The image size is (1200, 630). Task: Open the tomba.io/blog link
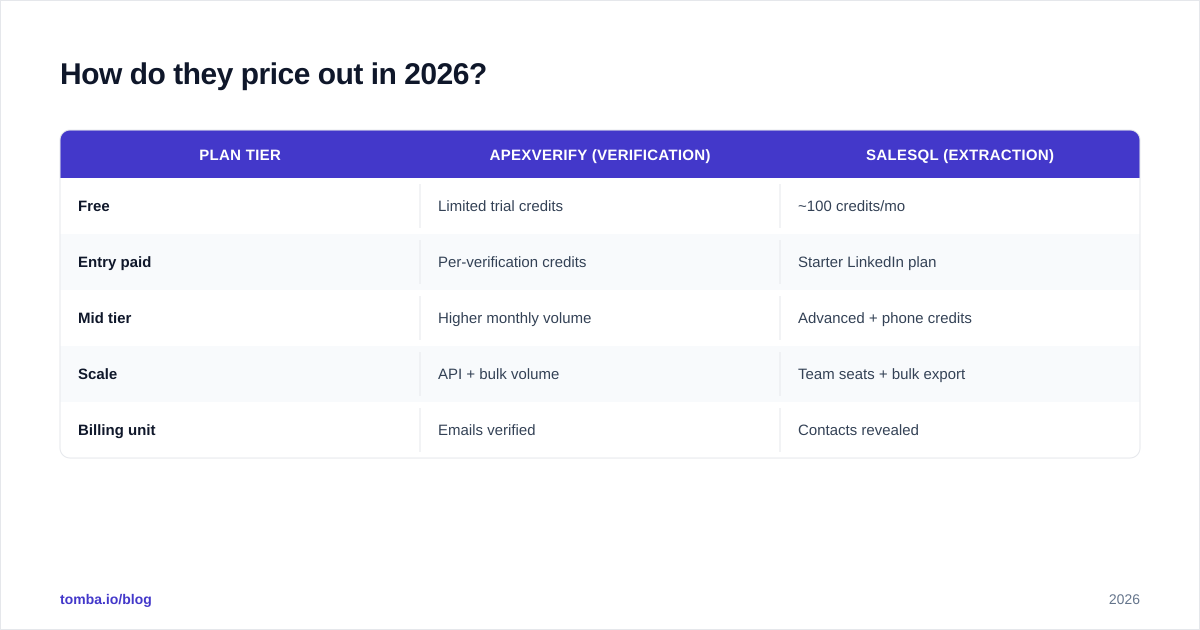106,599
